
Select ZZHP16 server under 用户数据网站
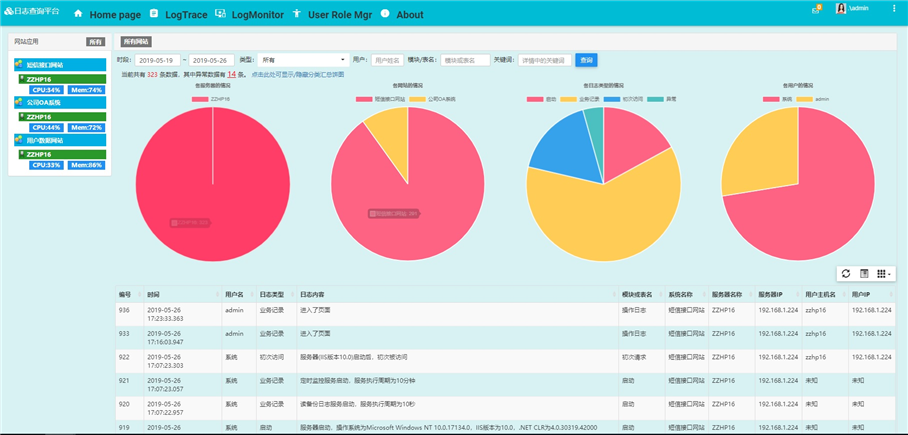[x=62, y=155]
